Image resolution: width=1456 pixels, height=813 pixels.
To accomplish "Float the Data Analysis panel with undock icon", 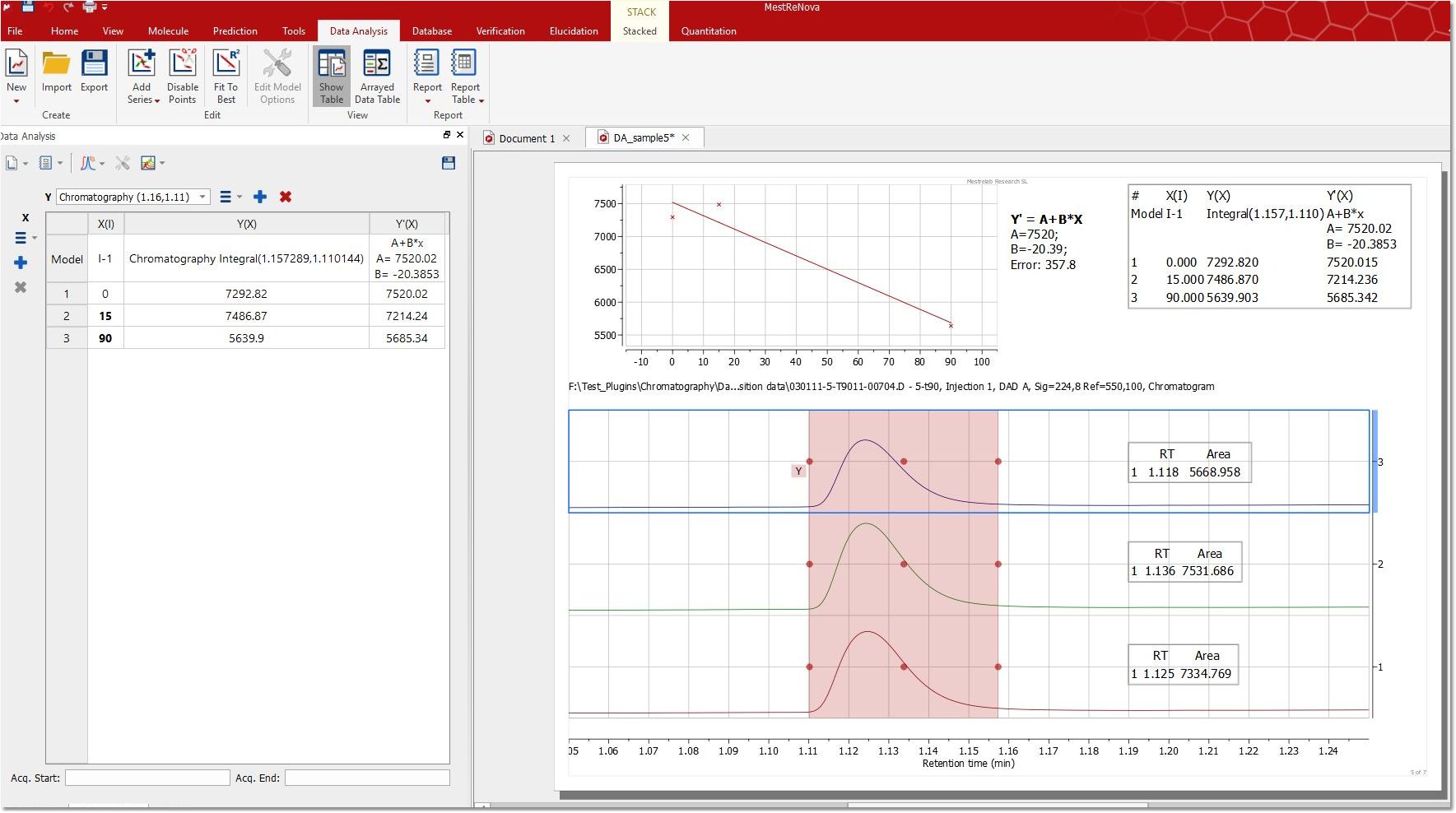I will coord(447,135).
